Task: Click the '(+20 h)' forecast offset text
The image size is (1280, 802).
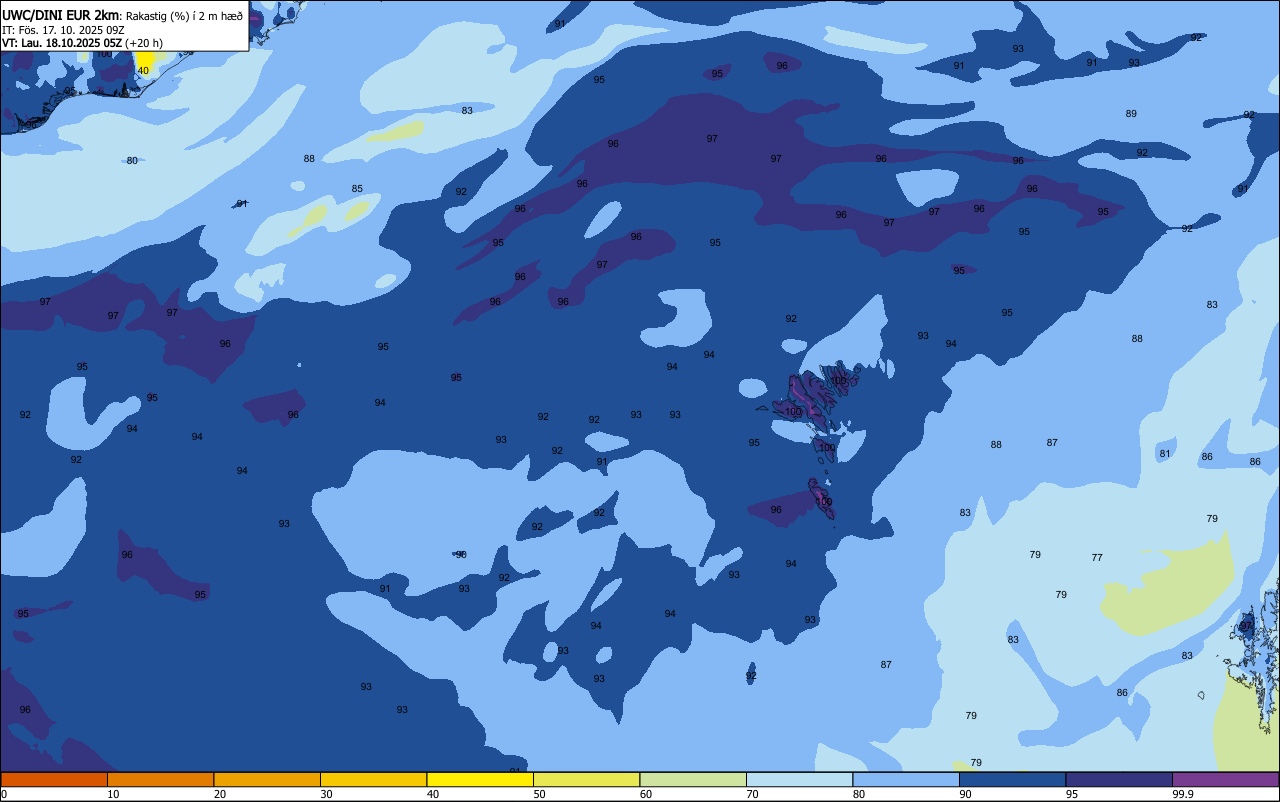Action: point(145,43)
